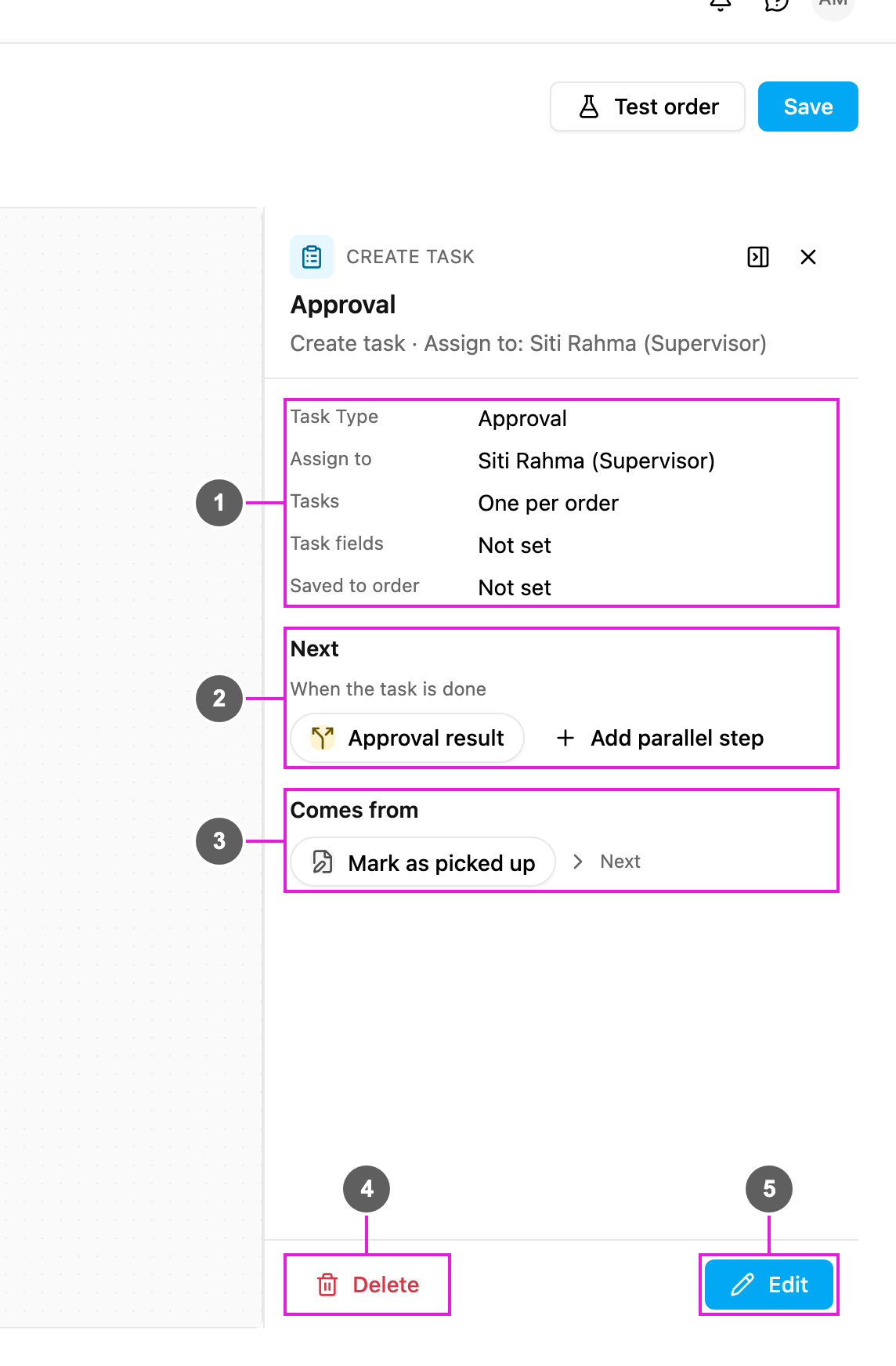Screen dimensions: 896x1366
Task: Click the trash icon in Delete
Action: tap(327, 1285)
